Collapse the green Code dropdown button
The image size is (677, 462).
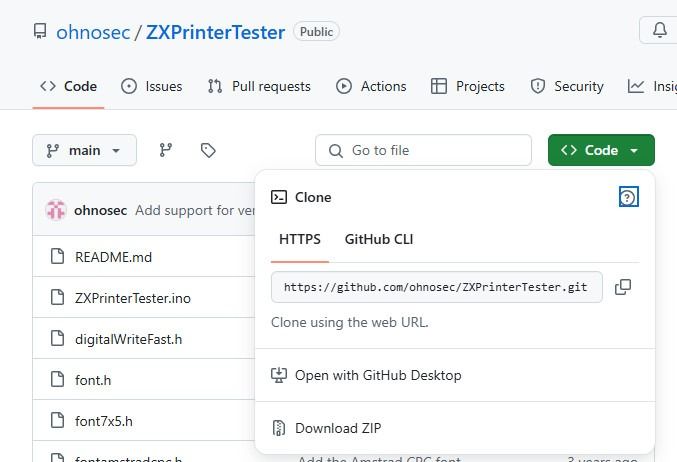601,150
